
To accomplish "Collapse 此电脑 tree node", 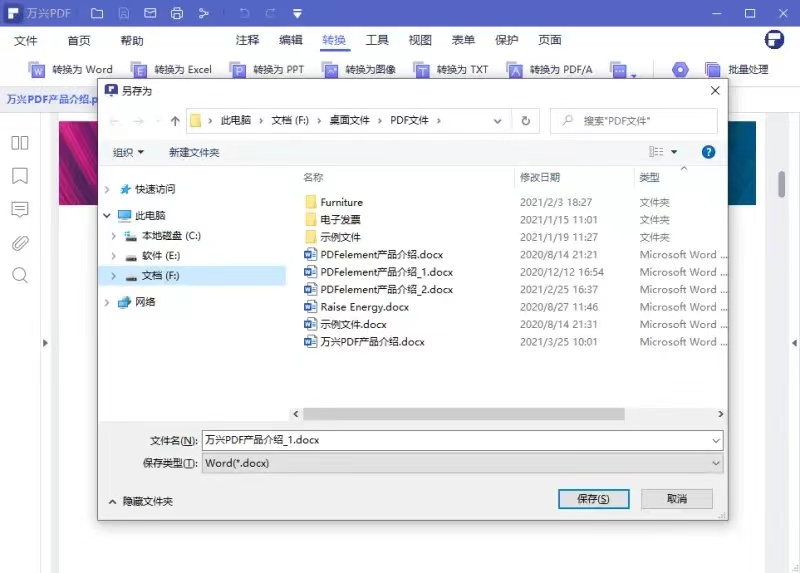I will pyautogui.click(x=107, y=215).
